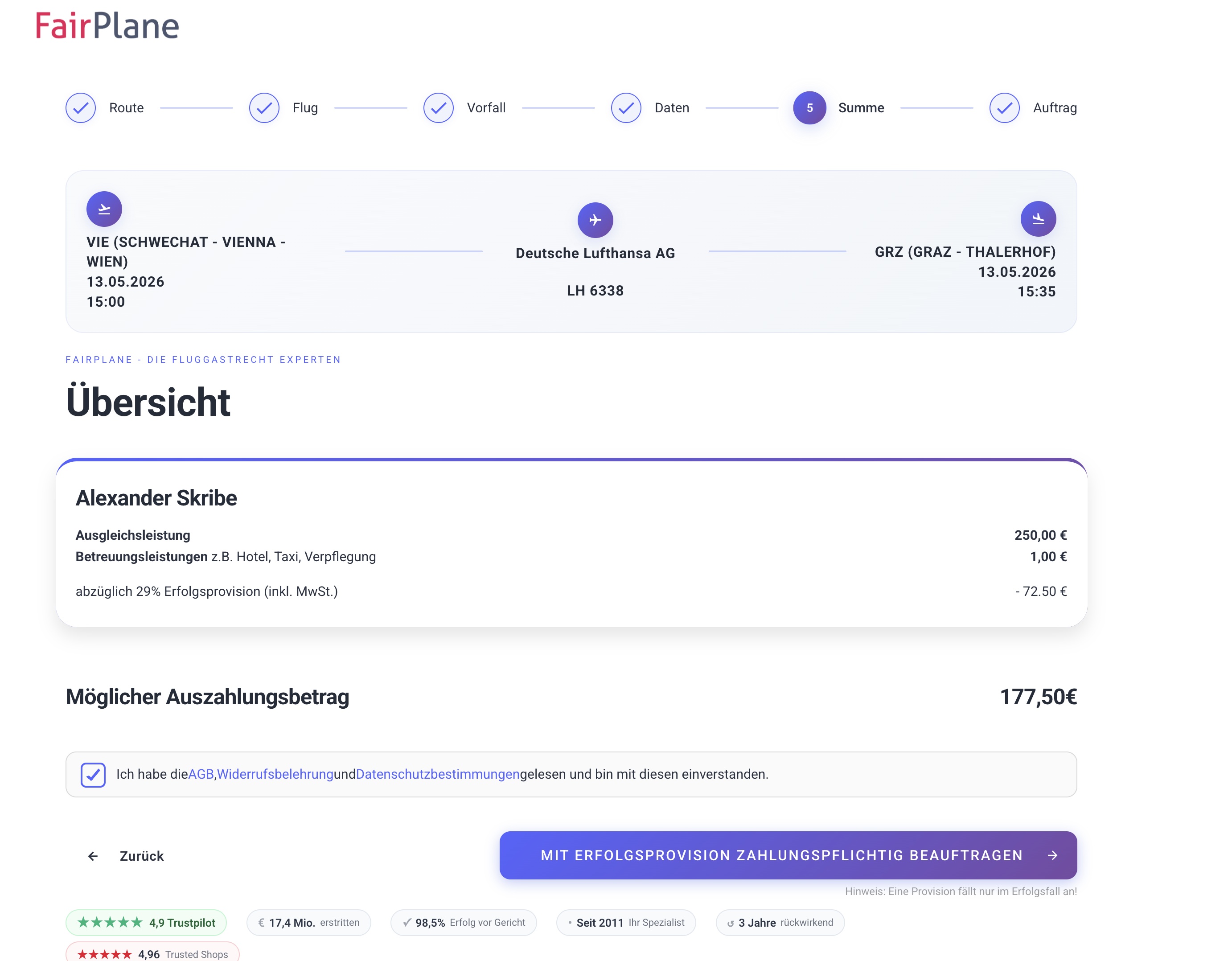Image resolution: width=1232 pixels, height=961 pixels.
Task: Click abzüglich 29% Erfolgsprovision text
Action: pyautogui.click(x=206, y=591)
